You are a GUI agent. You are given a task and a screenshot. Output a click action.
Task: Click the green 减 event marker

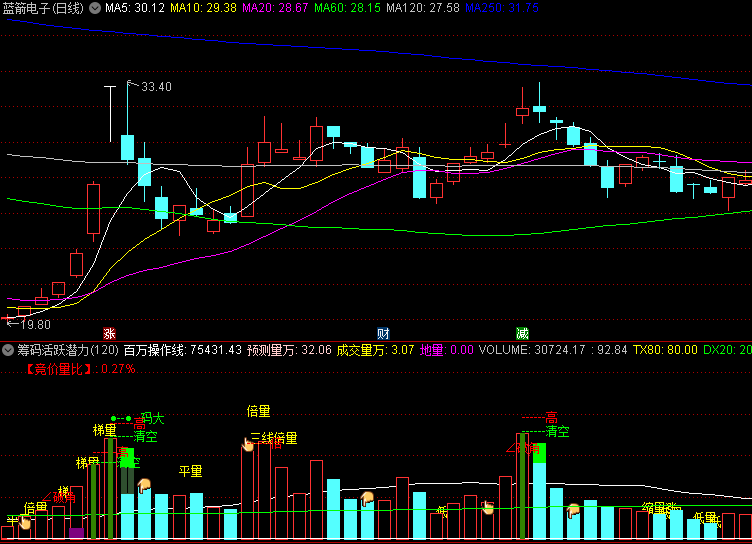click(x=522, y=333)
